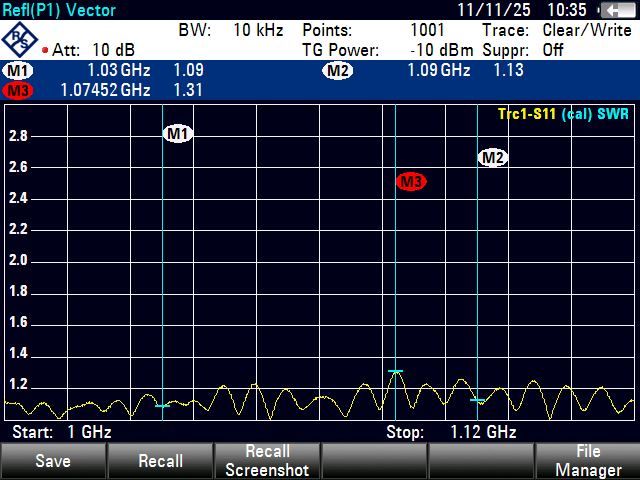The image size is (640, 480).
Task: Click the M2 cyan marker tick on trace
Action: (477, 400)
